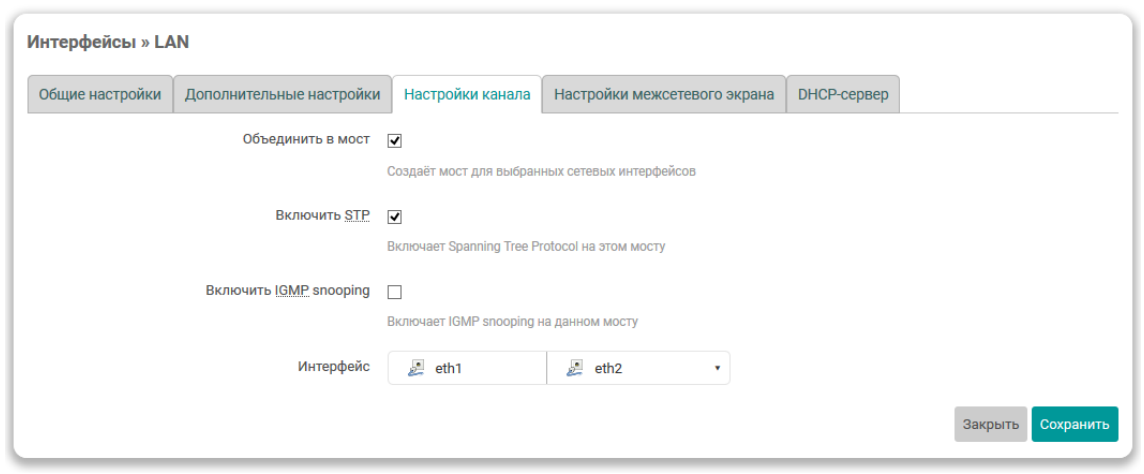Open the "Дополнительные настройки" tab
1144x474 pixels.
282,95
